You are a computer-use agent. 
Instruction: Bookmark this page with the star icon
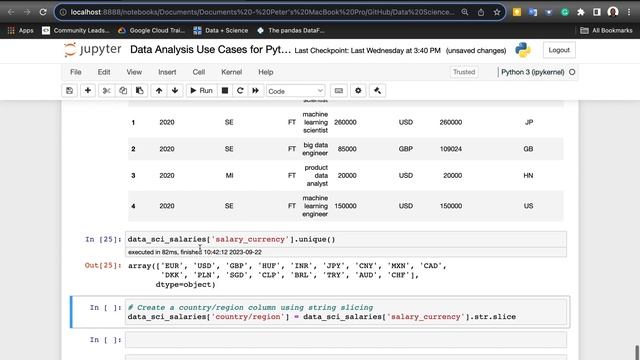(x=497, y=12)
